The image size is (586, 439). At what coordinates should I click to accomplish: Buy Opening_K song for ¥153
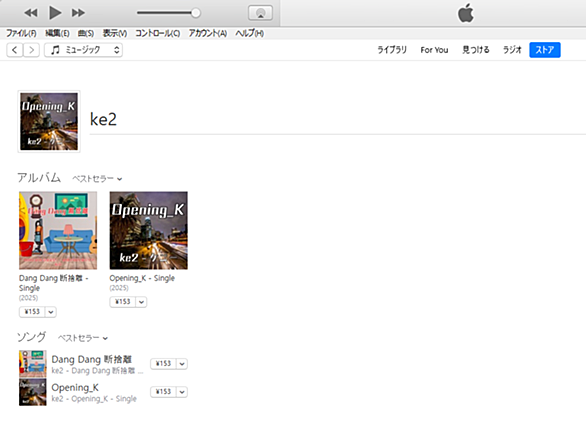(163, 392)
